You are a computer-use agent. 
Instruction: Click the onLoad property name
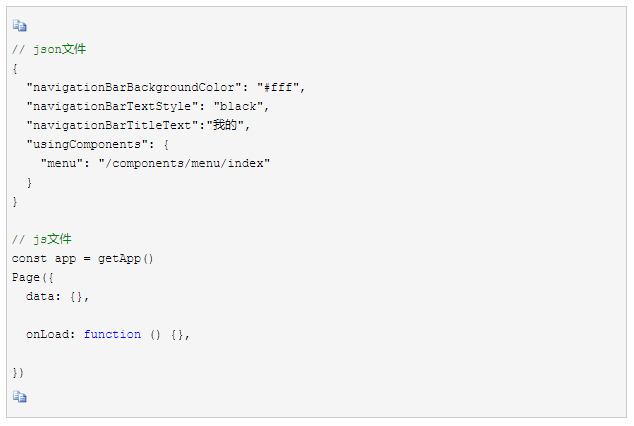47,334
